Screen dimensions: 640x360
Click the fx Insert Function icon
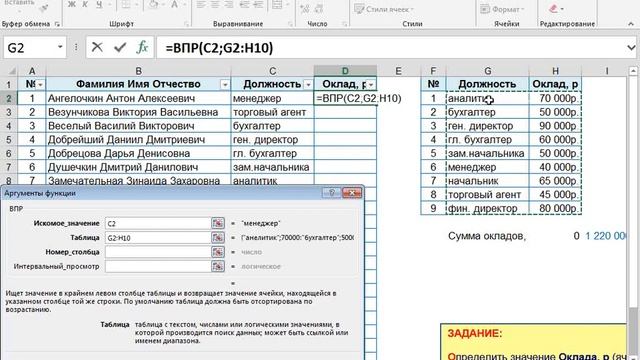coord(142,47)
